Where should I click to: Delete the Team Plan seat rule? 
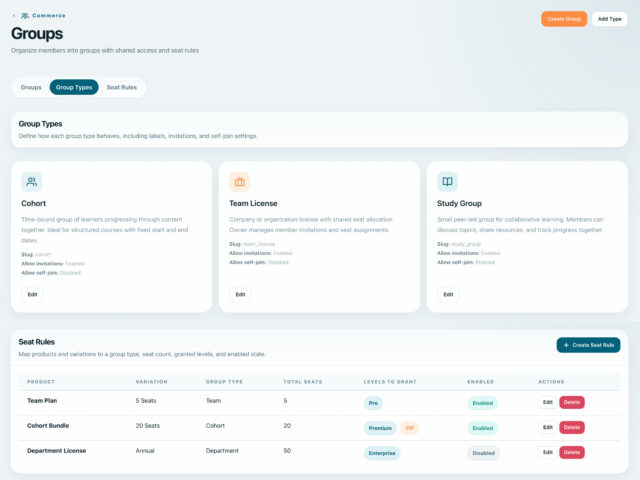[571, 402]
